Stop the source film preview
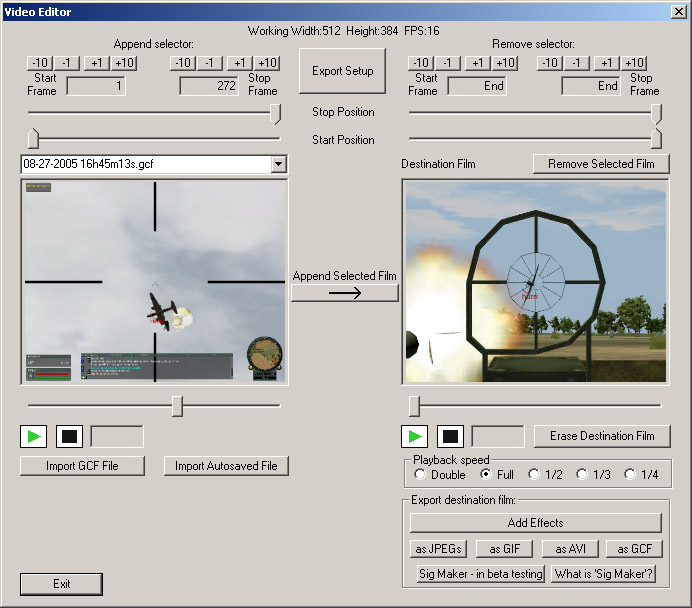This screenshot has width=692, height=608. coord(68,436)
